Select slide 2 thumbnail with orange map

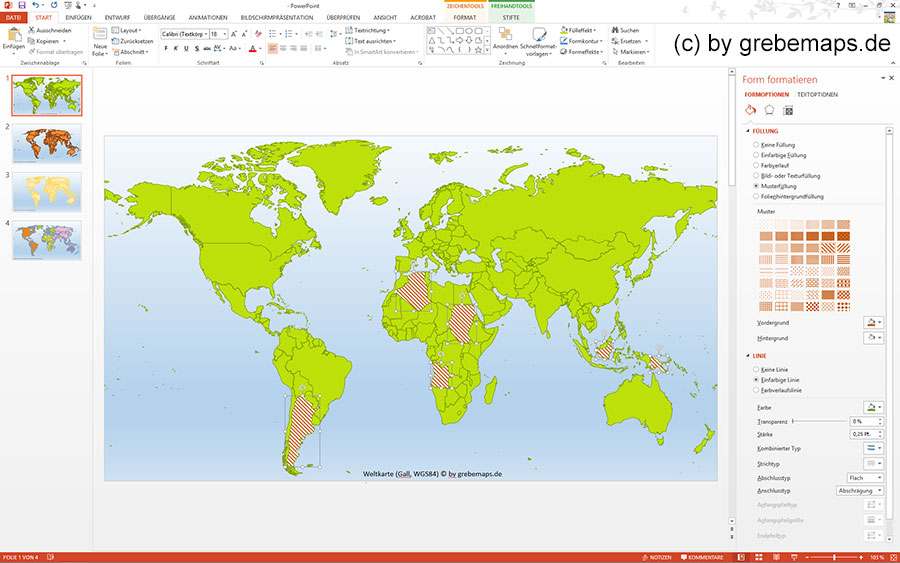(x=46, y=143)
